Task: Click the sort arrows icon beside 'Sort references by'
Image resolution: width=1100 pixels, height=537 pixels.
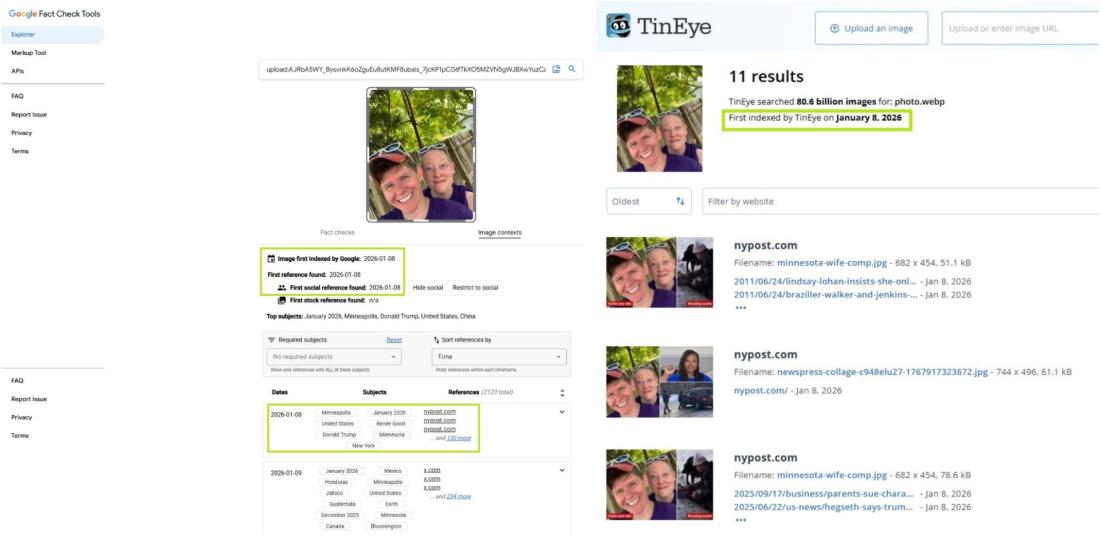Action: (x=437, y=340)
